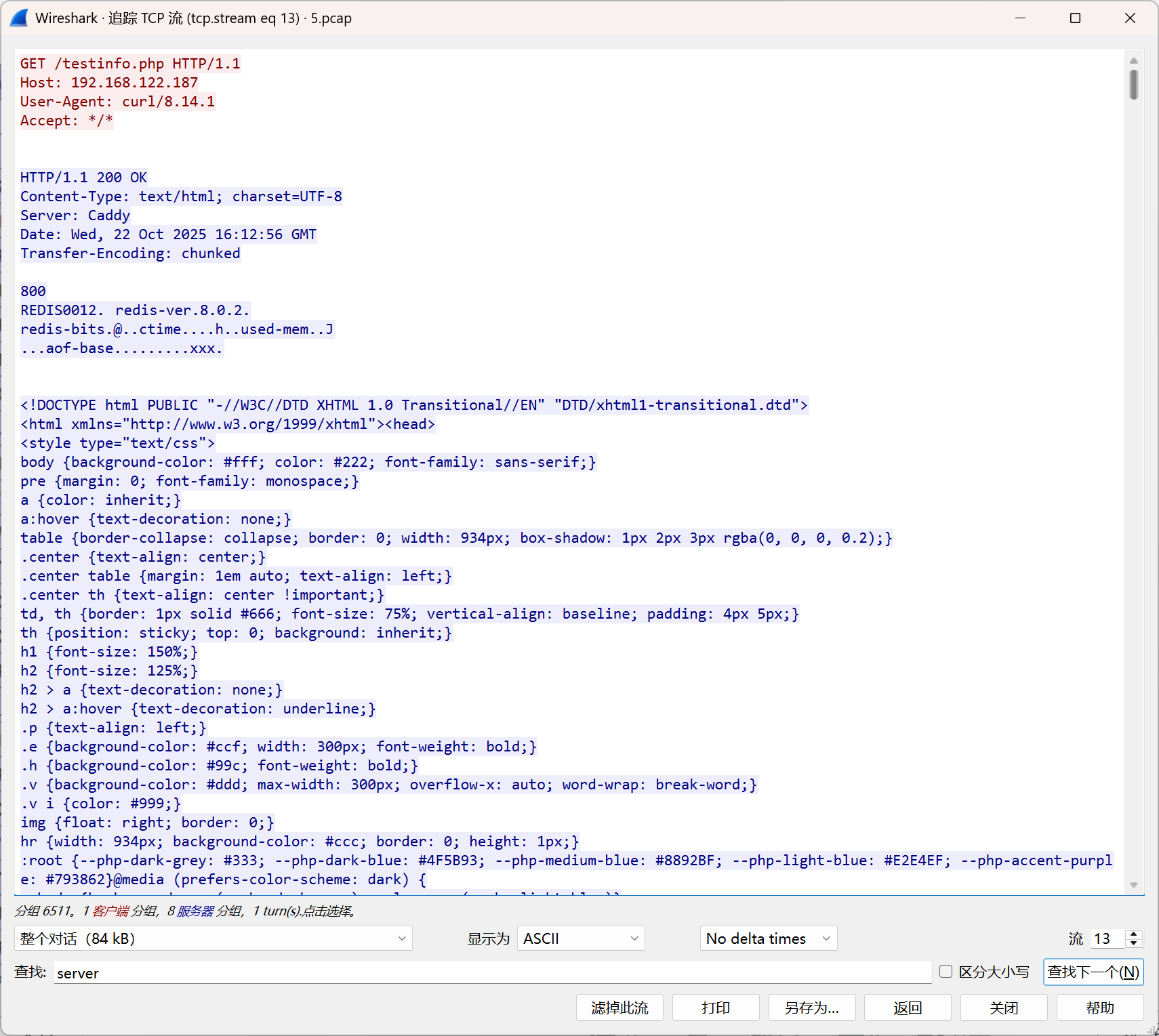Click the Host: 192.168.122.187 header line
This screenshot has width=1159, height=1036.
point(109,83)
